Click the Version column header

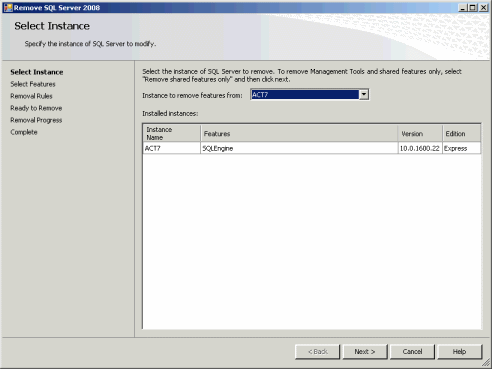420,133
